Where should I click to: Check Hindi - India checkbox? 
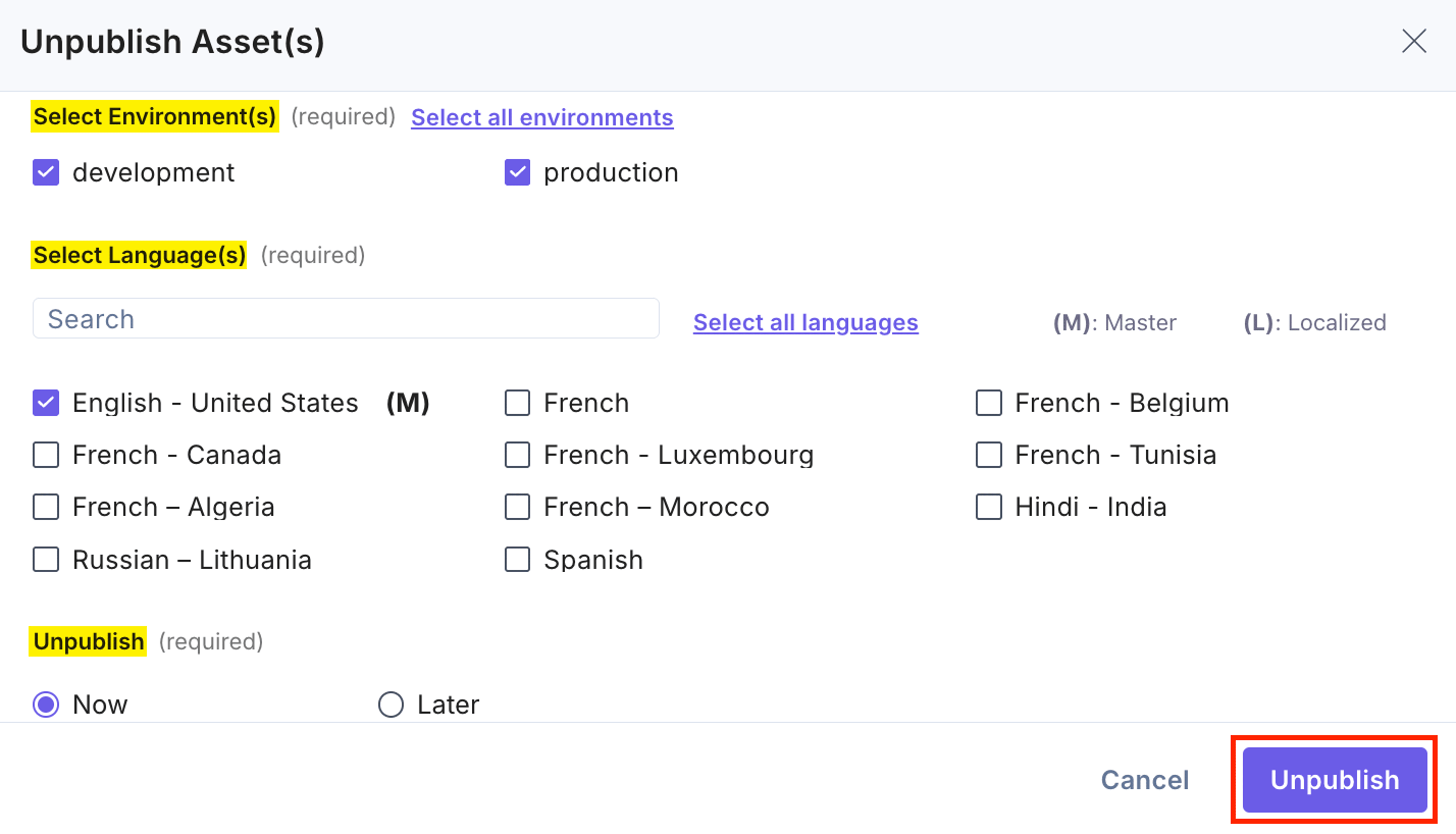pyautogui.click(x=989, y=507)
